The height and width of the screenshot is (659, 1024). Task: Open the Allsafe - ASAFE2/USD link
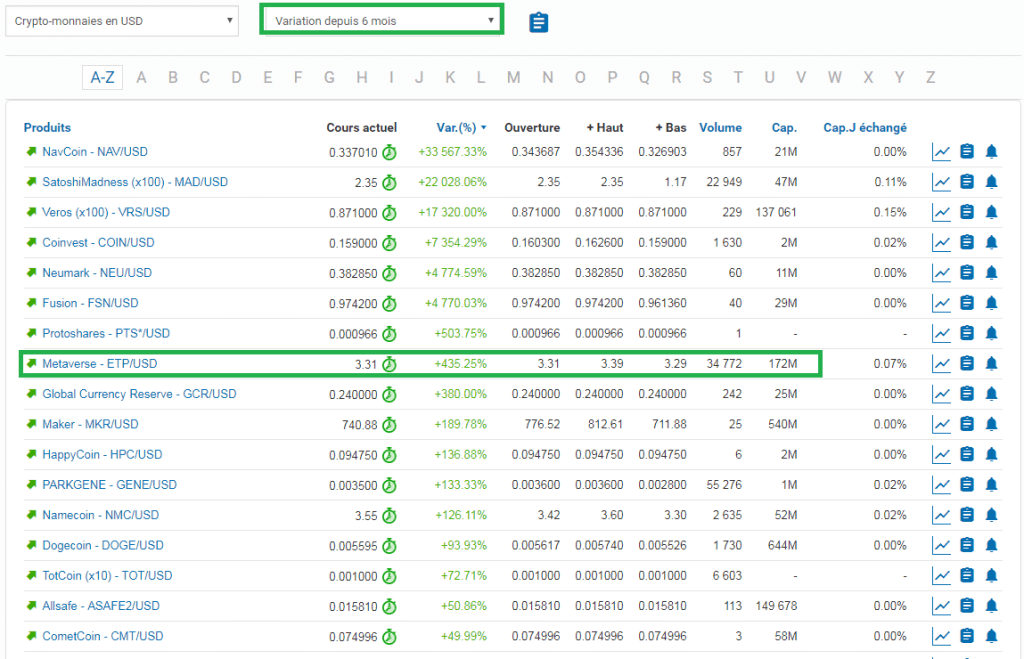point(101,605)
